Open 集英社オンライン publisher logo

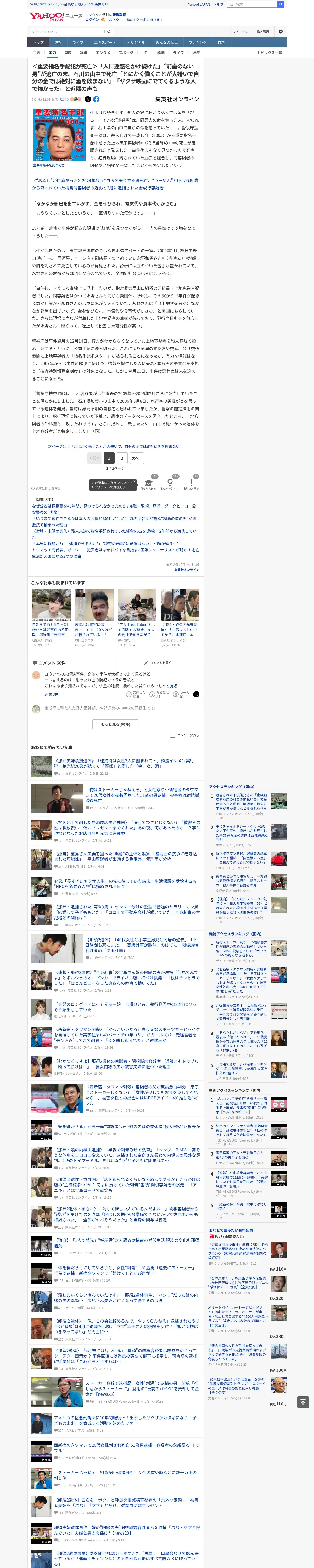177,99
